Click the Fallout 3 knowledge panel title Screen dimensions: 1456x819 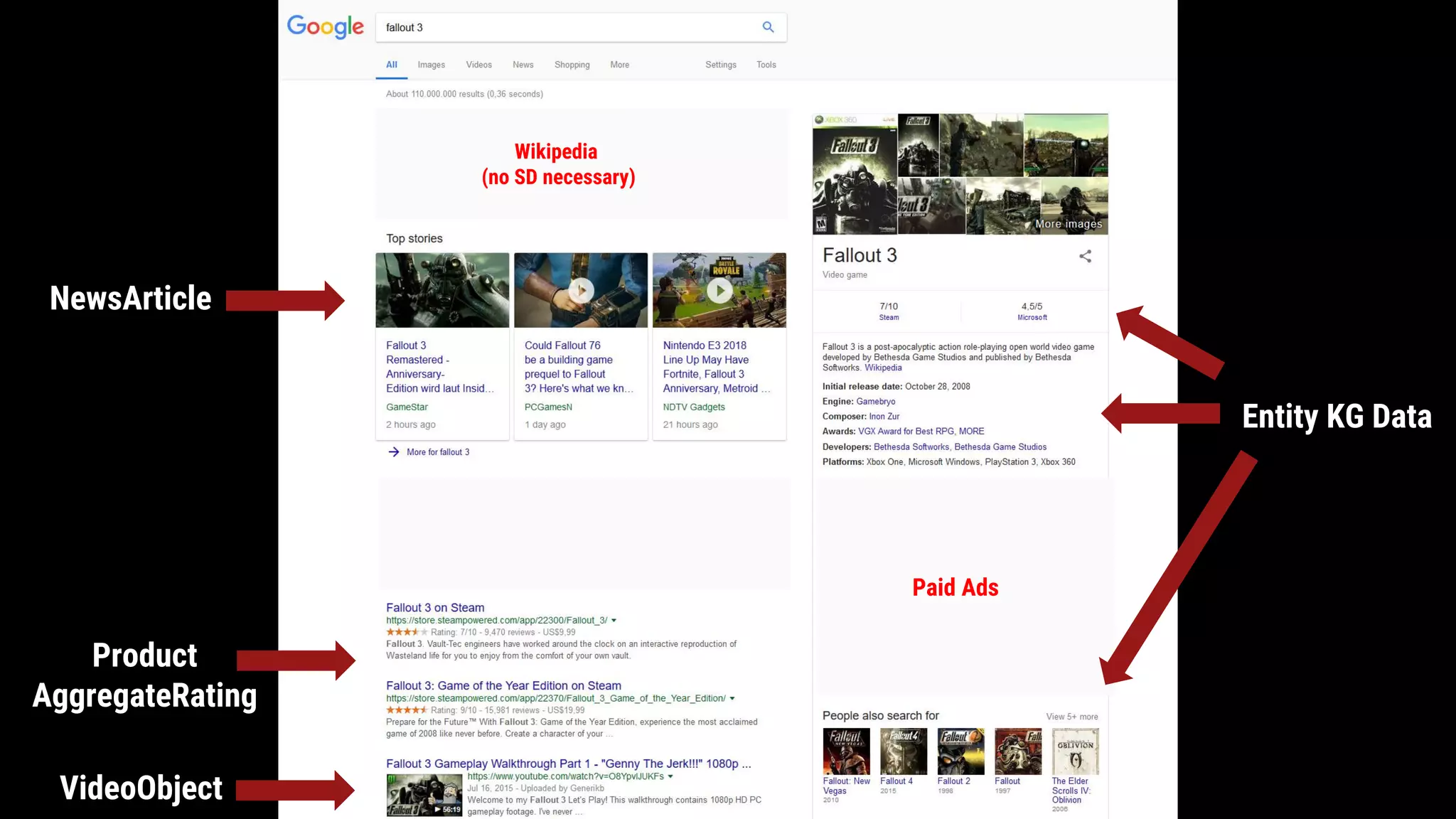point(860,255)
